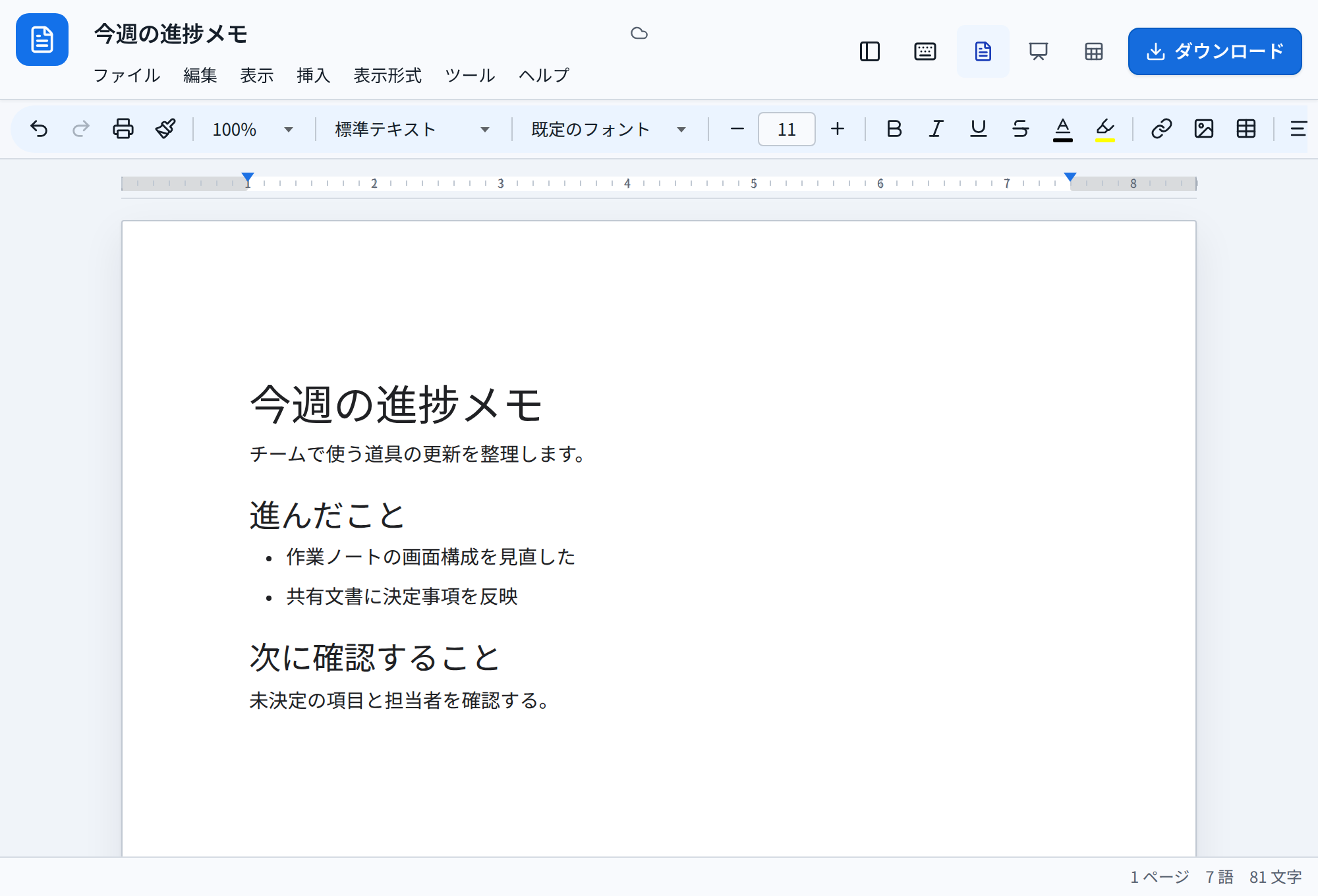
Task: Switch to presentation view icon
Action: [1039, 51]
